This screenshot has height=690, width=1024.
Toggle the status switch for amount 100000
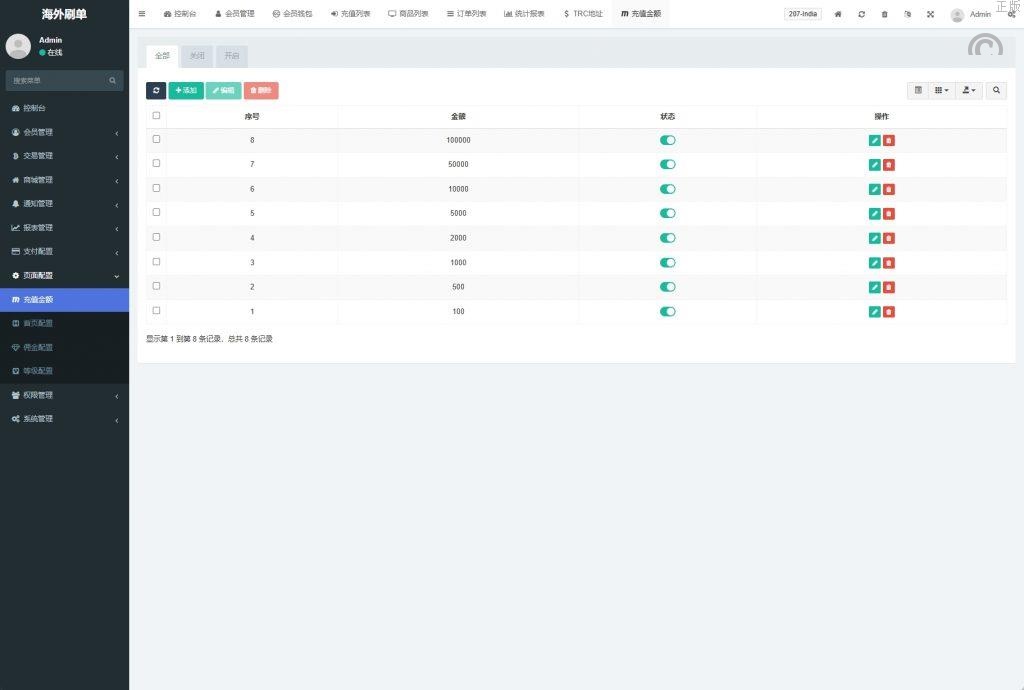(668, 140)
